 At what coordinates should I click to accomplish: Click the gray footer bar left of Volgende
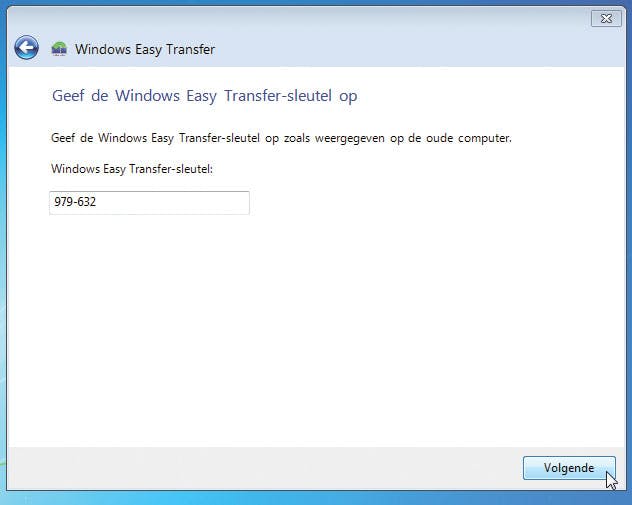click(262, 468)
